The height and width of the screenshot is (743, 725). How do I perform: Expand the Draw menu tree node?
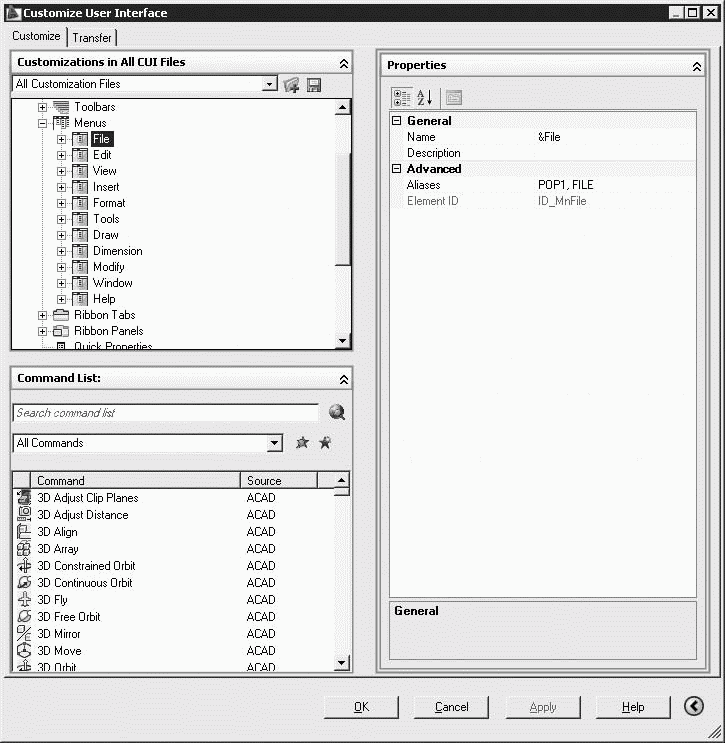click(x=61, y=235)
